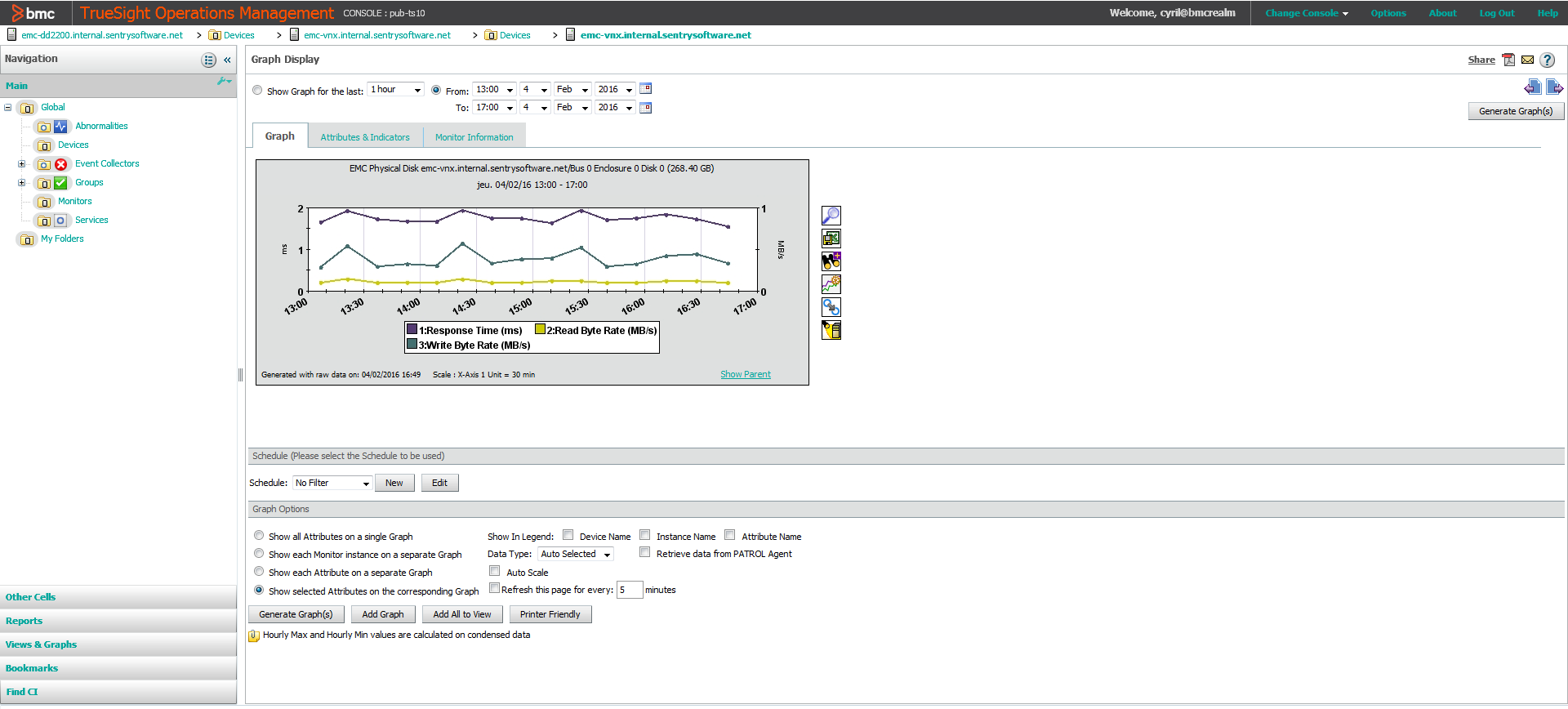The height and width of the screenshot is (709, 1568).
Task: Open calendar picker for To date
Action: tap(645, 108)
